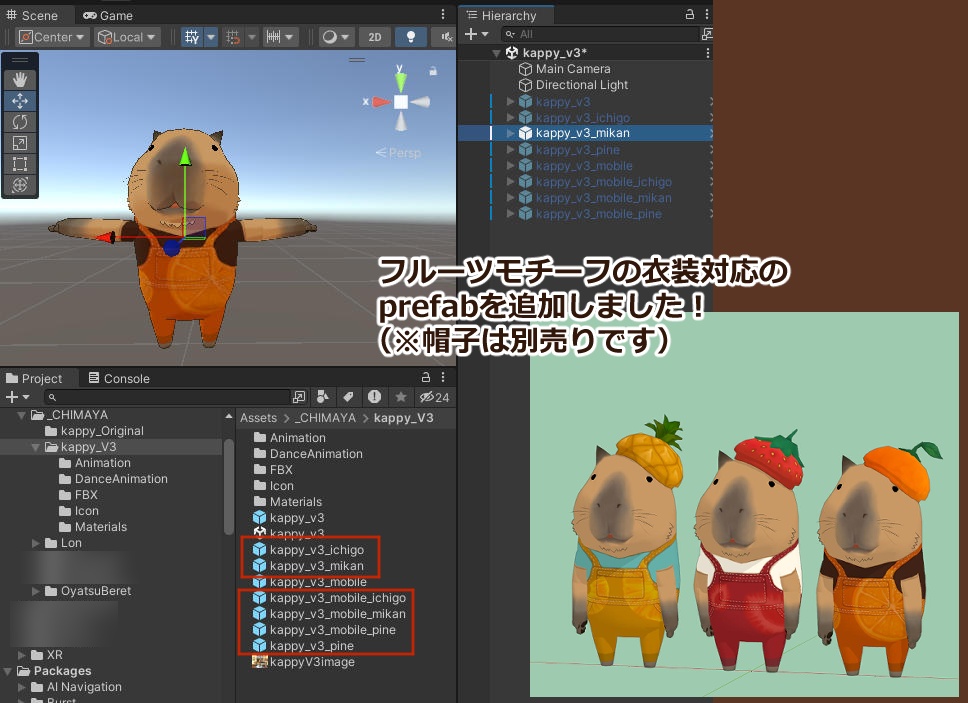Toggle hidden packages visibility count 24
The width and height of the screenshot is (968, 703).
[x=435, y=397]
